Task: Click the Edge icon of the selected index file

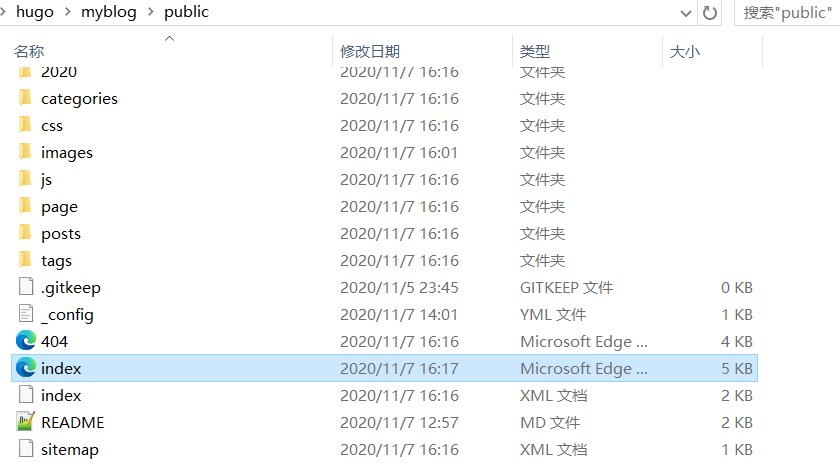Action: pos(26,368)
